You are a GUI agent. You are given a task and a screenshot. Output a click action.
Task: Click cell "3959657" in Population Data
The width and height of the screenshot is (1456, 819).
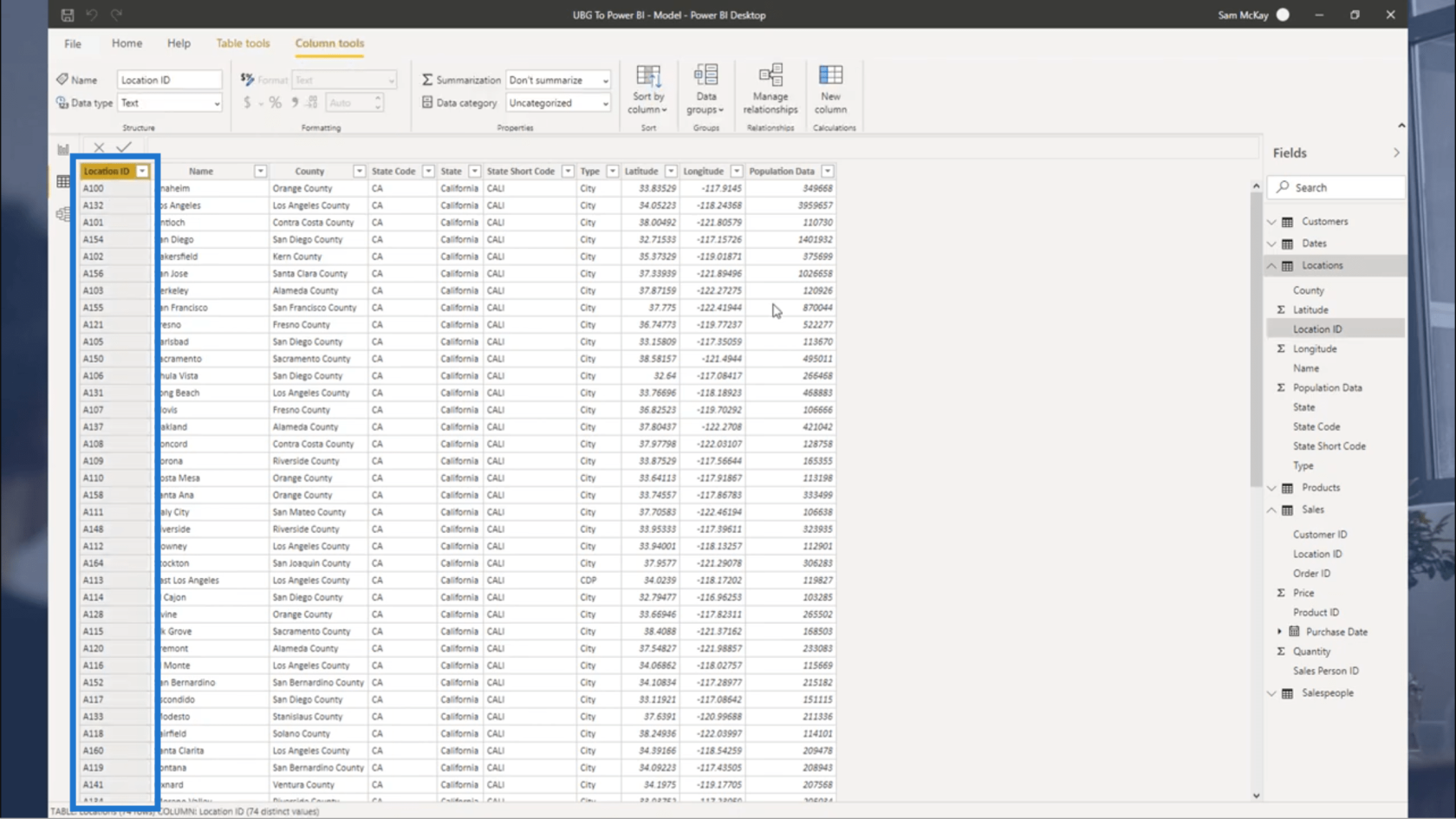[816, 205]
